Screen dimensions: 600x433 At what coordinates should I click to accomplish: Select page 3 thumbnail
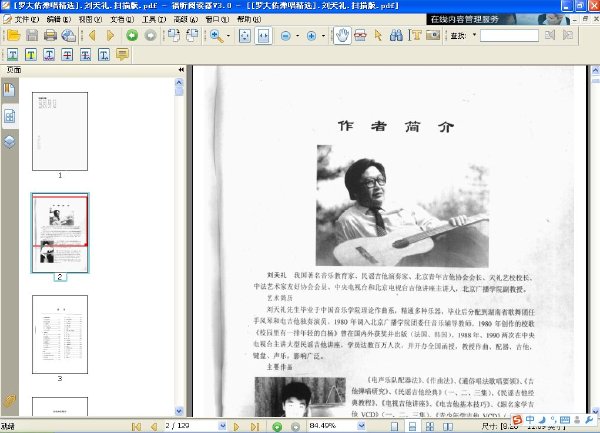(60, 334)
